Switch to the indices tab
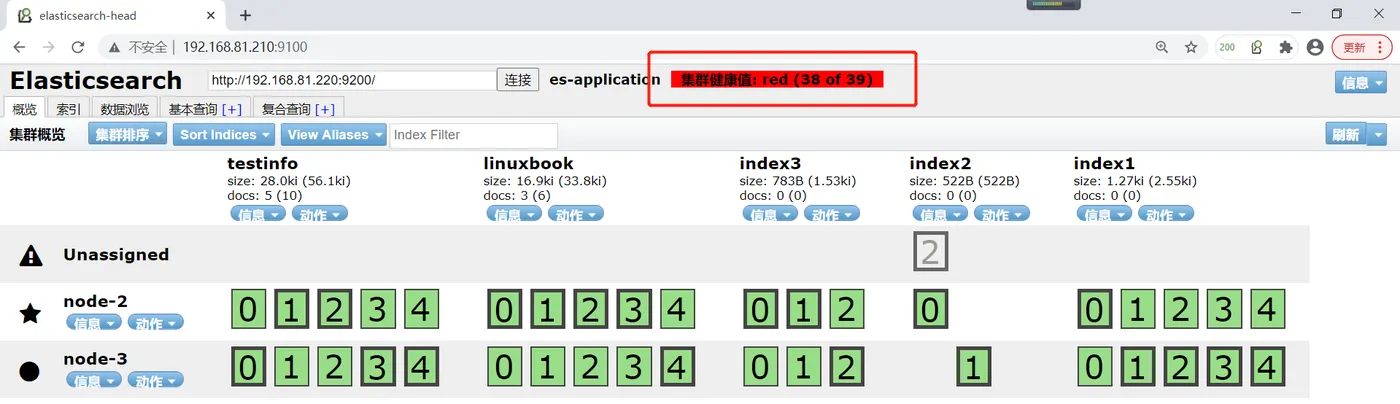The width and height of the screenshot is (1400, 404). click(69, 109)
